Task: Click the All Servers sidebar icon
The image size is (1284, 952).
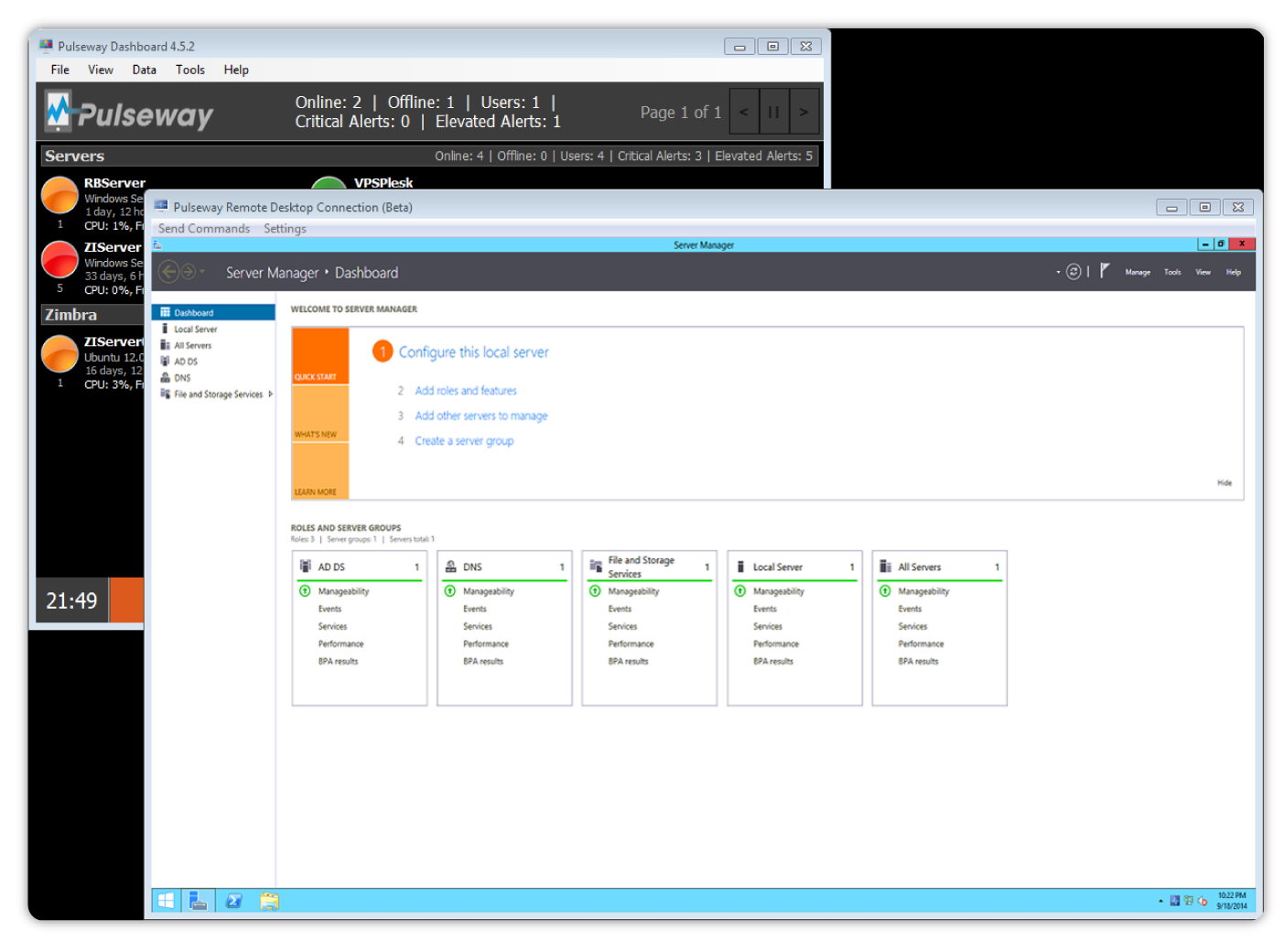Action: [x=165, y=345]
